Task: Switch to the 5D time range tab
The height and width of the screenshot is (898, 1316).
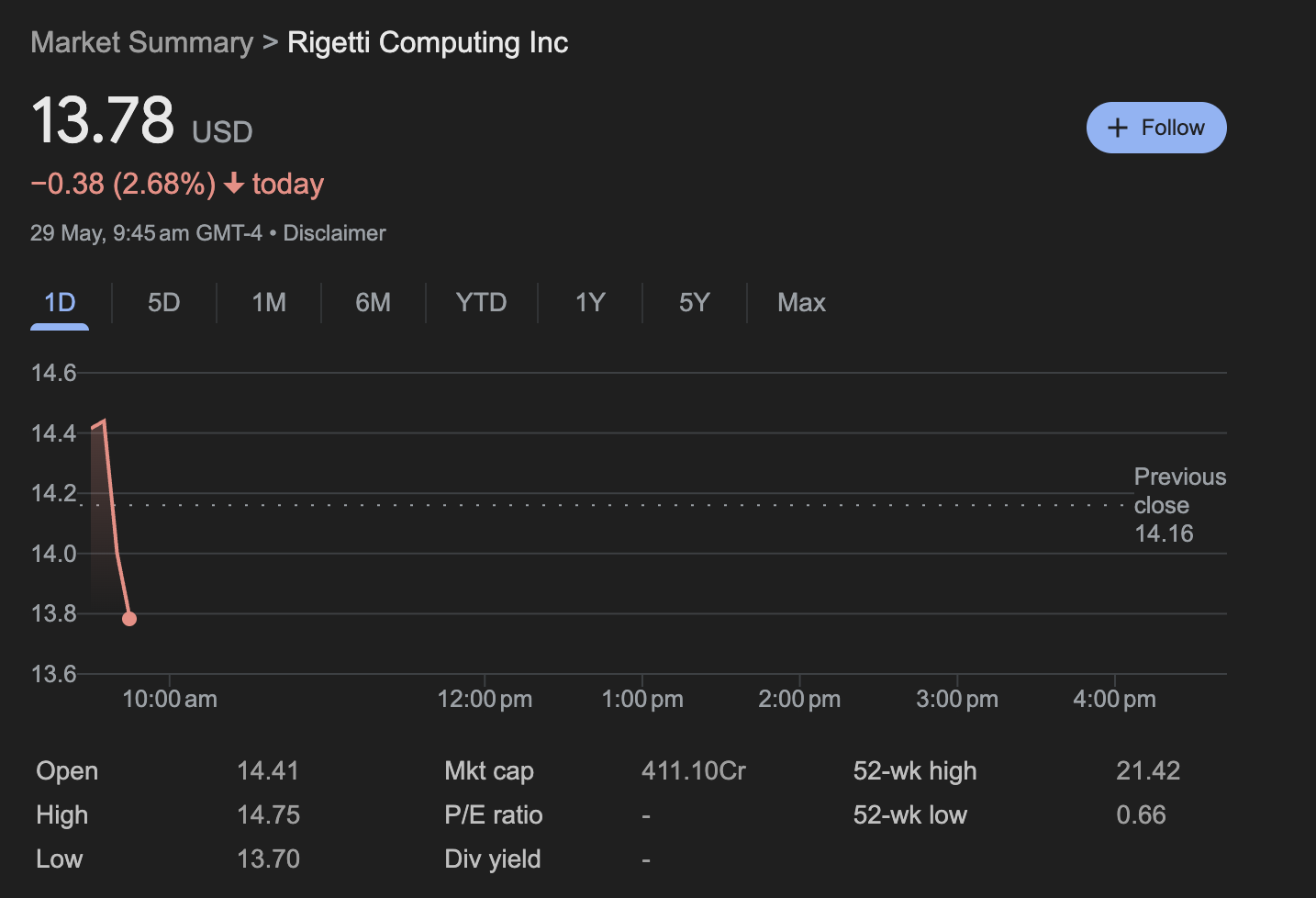Action: click(164, 303)
